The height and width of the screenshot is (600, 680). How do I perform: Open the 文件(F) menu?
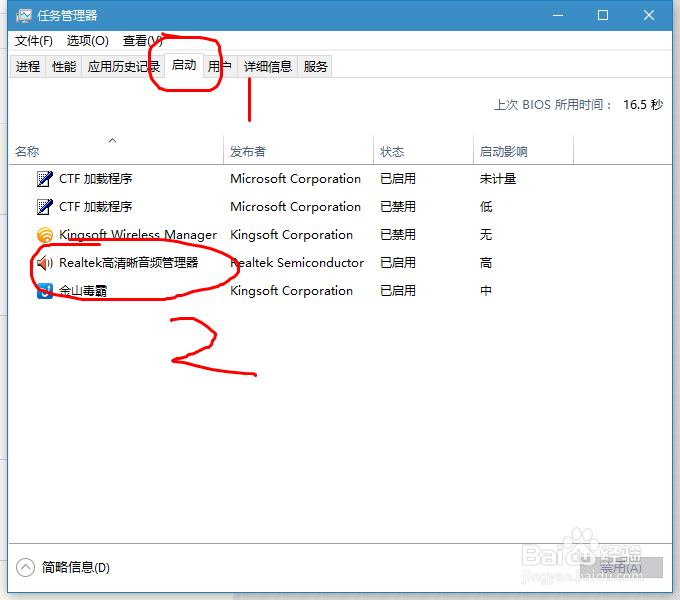coord(34,41)
